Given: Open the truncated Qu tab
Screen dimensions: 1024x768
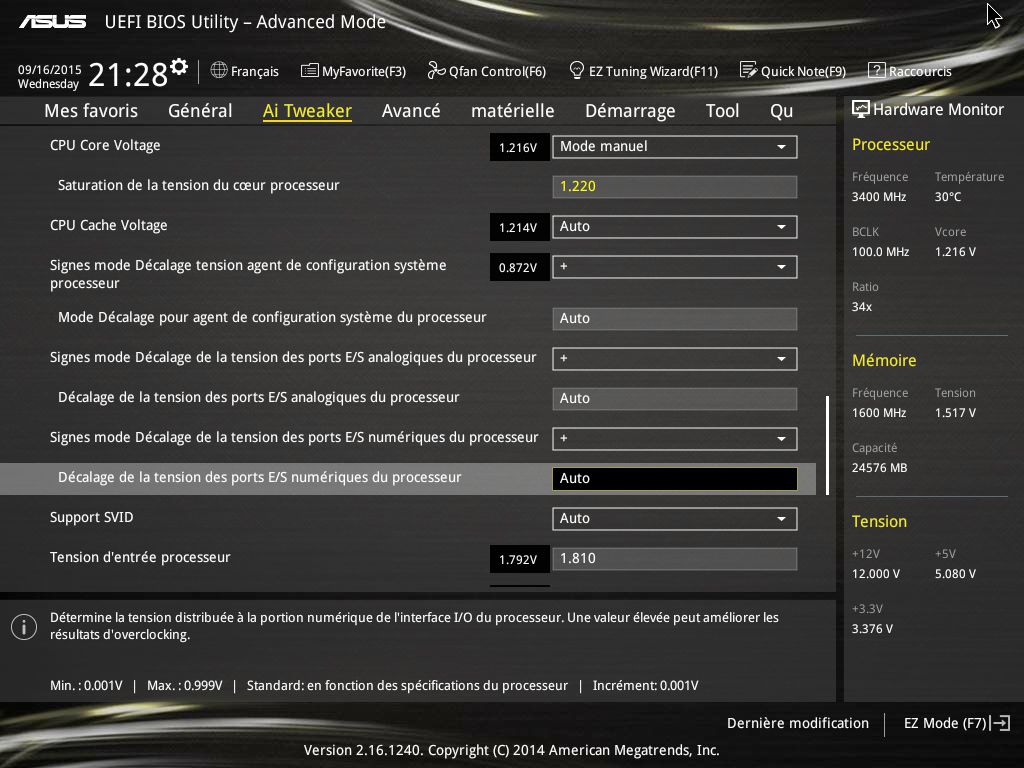Looking at the screenshot, I should pos(781,111).
